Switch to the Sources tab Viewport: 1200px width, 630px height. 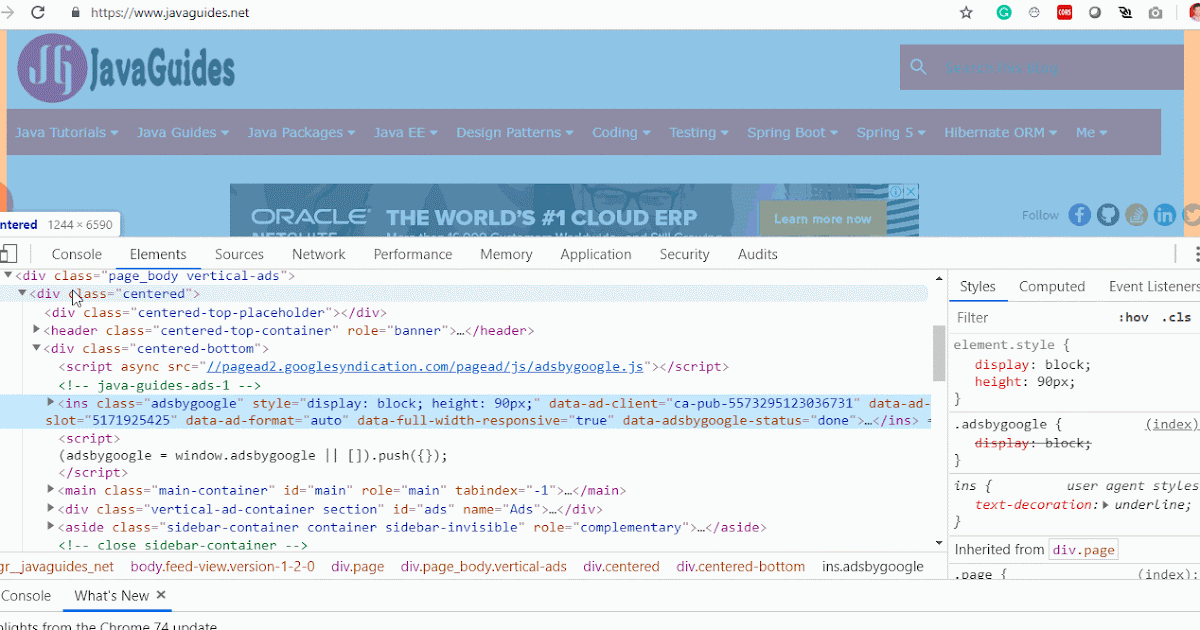239,254
